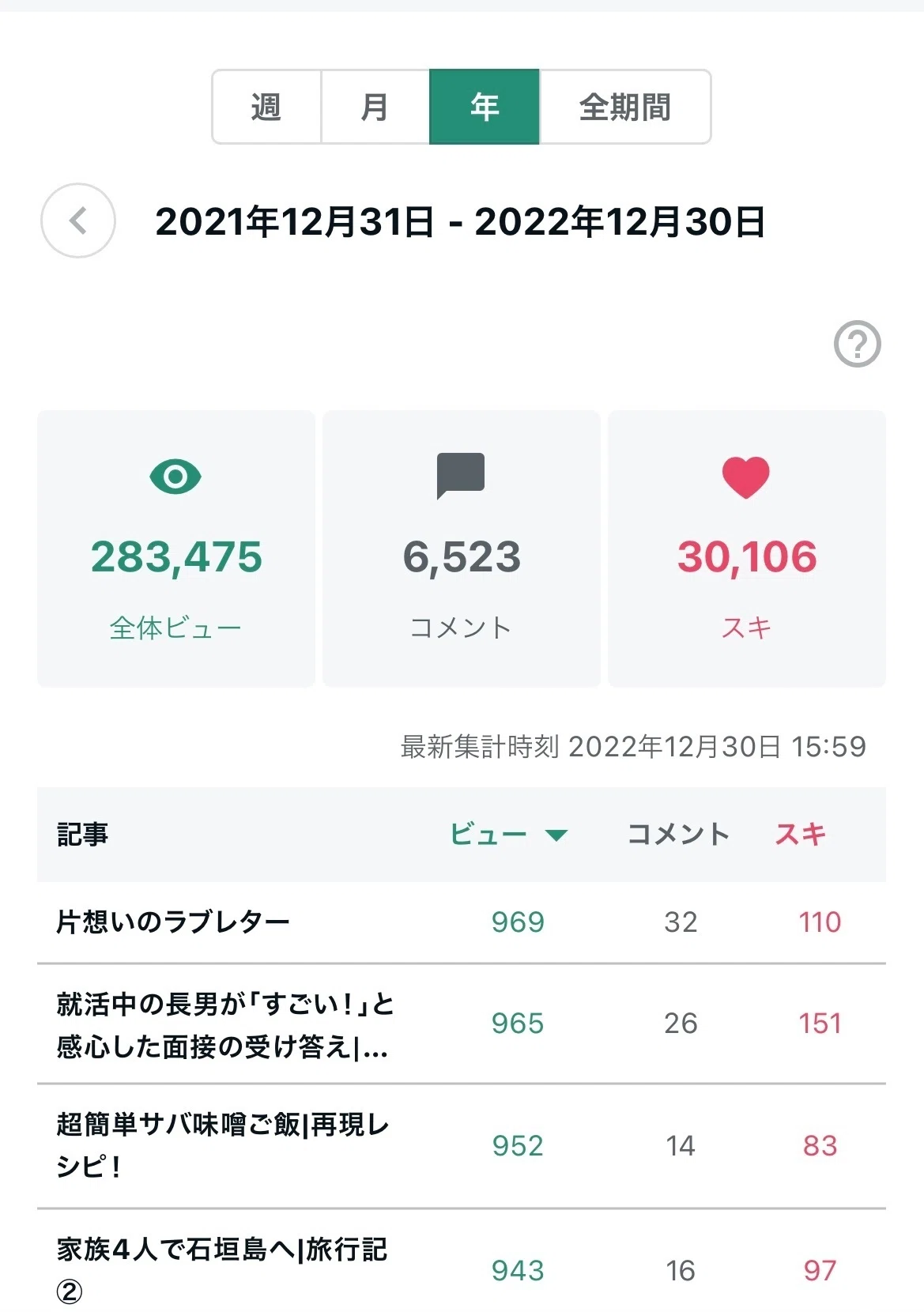Click the 30,106 スキ stat card
The width and height of the screenshot is (924, 1312).
point(747,549)
